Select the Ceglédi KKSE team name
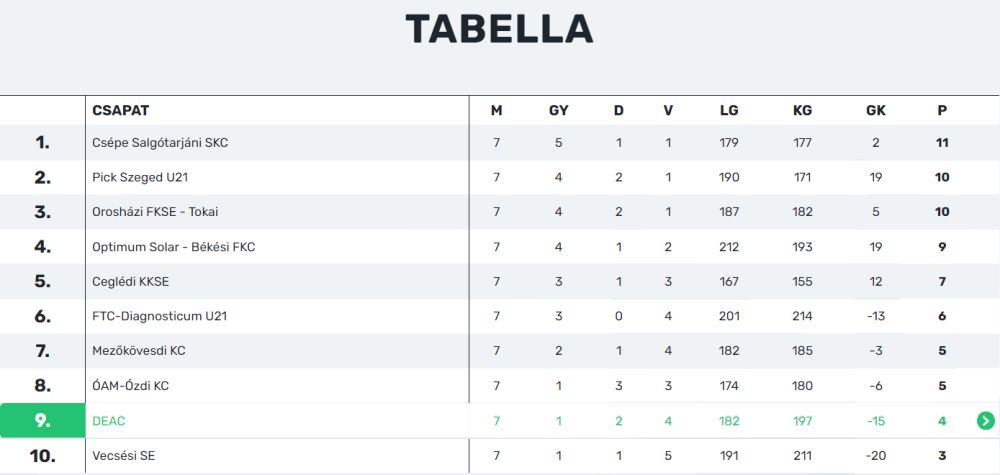This screenshot has width=1000, height=475. pyautogui.click(x=134, y=282)
